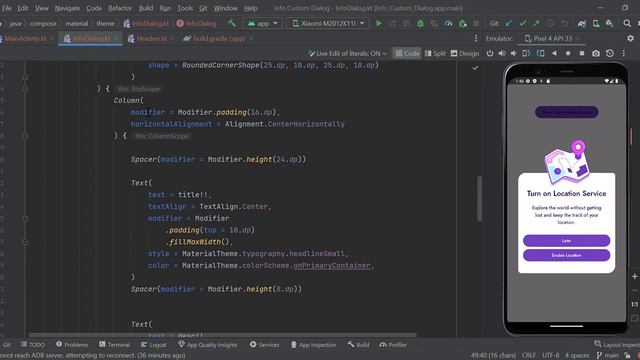Open Xiaomi M2012K11I device selector dropdown

pos(328,23)
